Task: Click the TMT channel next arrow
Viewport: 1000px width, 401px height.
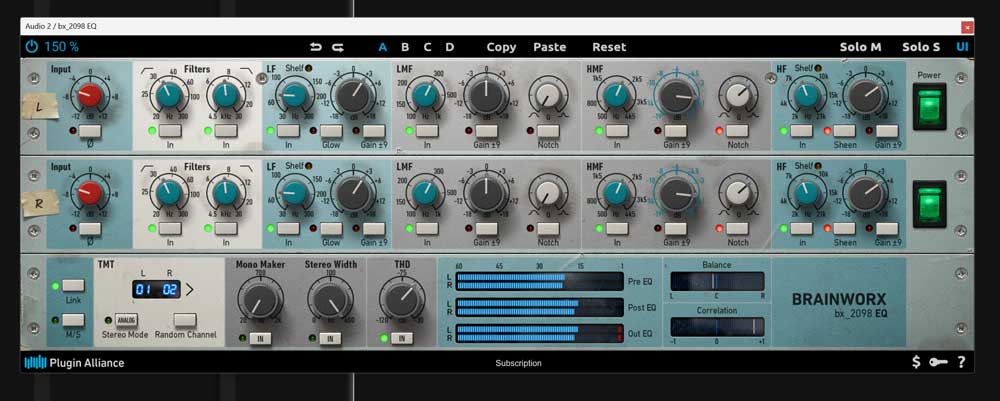Action: 188,291
